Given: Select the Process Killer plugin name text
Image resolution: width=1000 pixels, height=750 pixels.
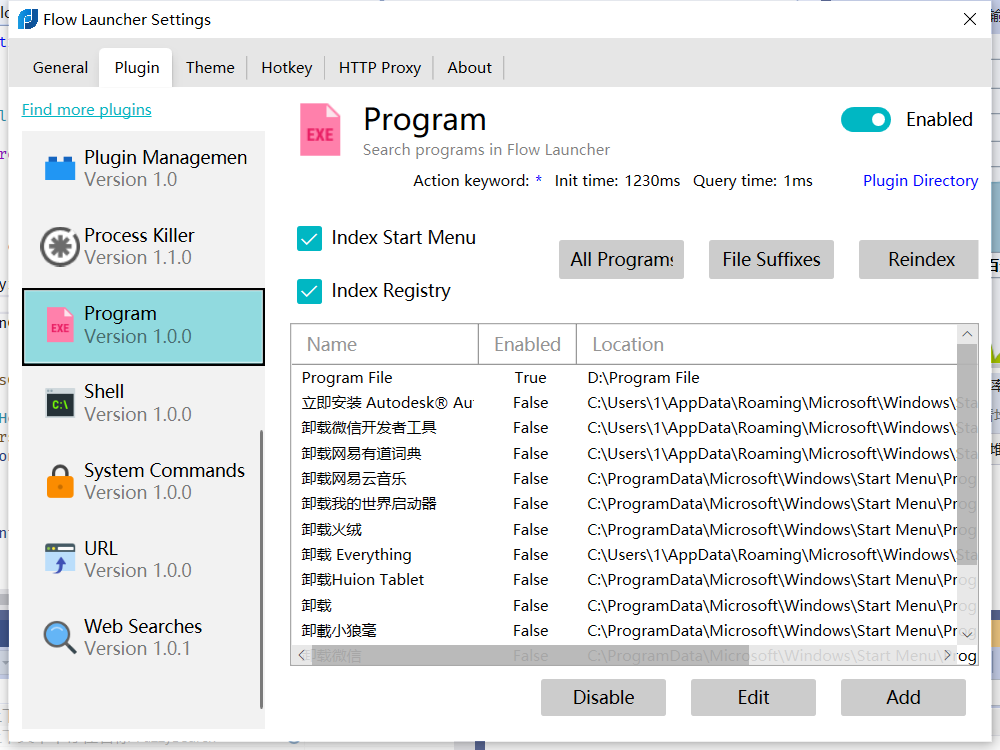Looking at the screenshot, I should coord(139,235).
